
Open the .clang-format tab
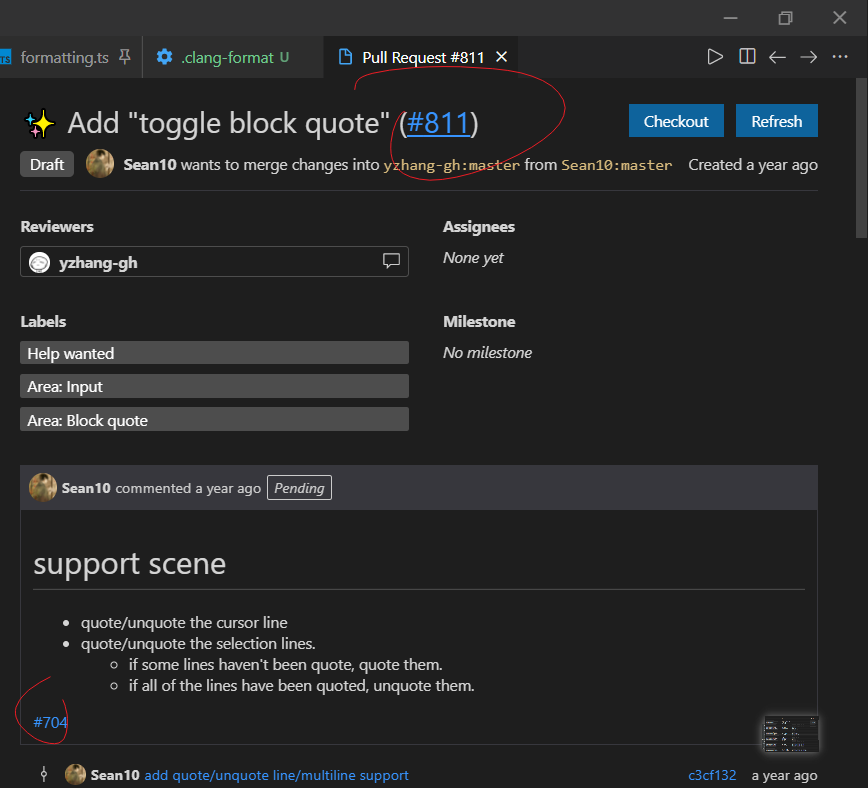coord(227,58)
